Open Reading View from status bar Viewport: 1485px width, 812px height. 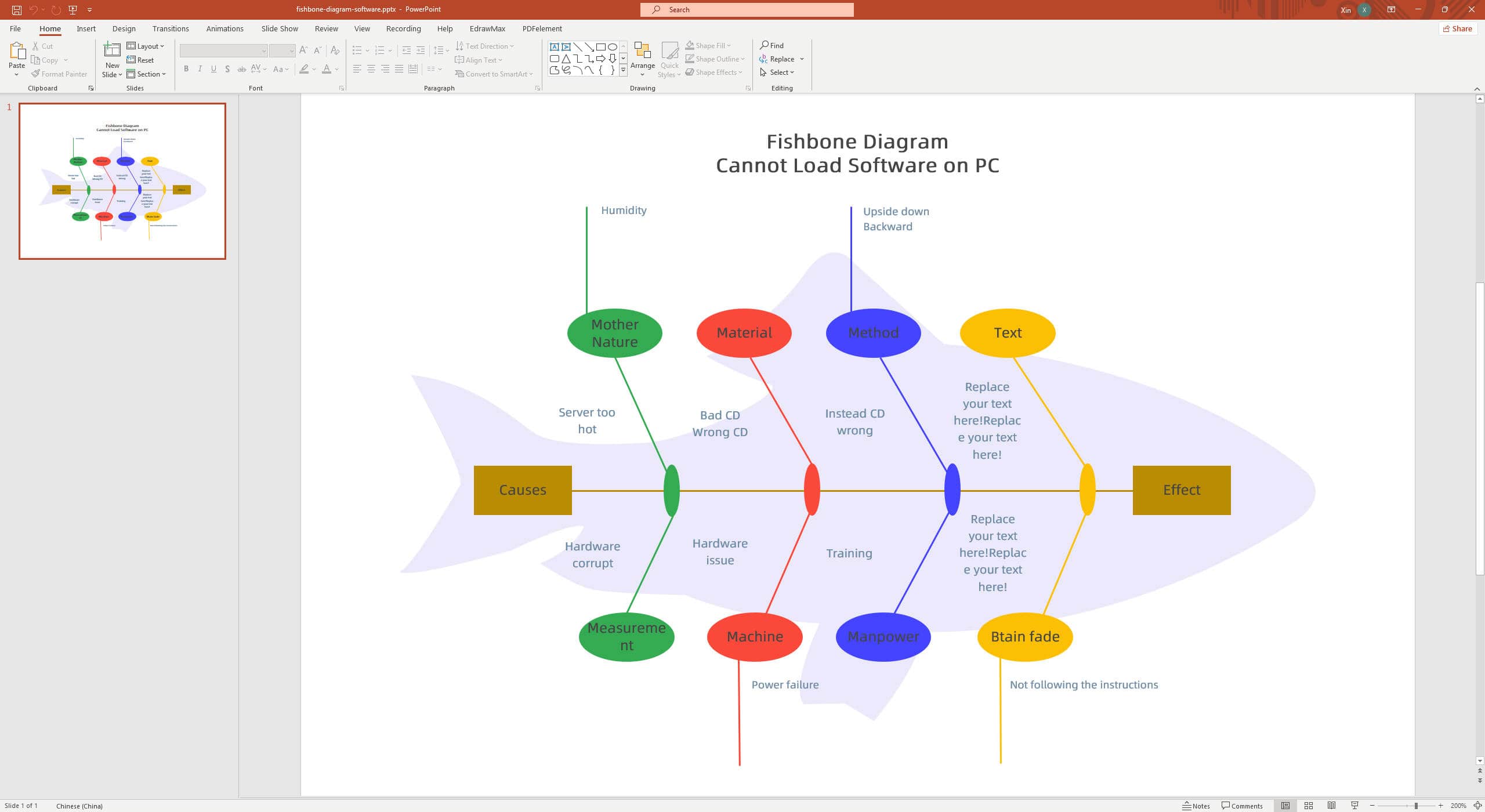(1332, 806)
